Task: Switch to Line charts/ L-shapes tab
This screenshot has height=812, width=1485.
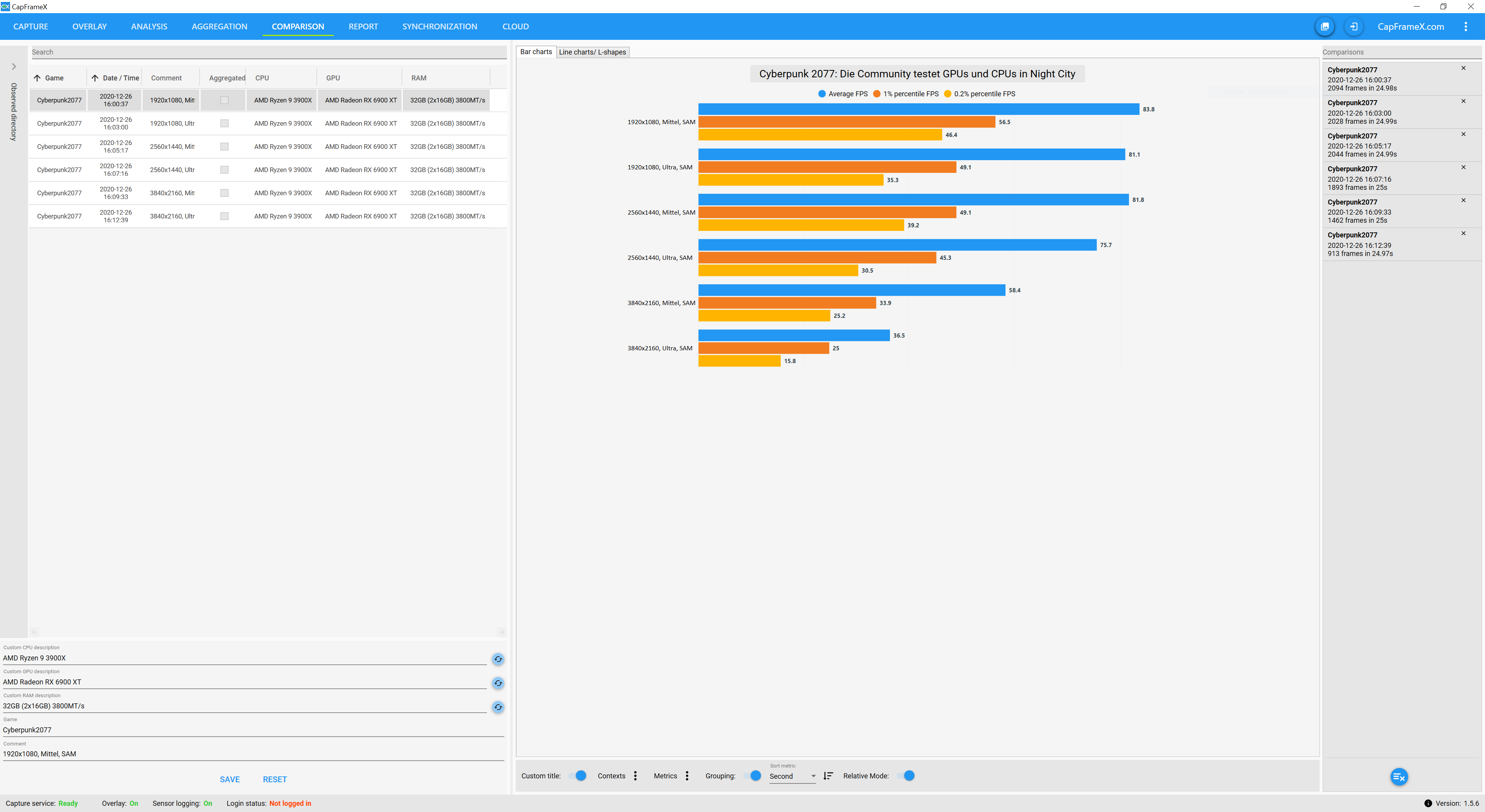Action: click(x=592, y=52)
